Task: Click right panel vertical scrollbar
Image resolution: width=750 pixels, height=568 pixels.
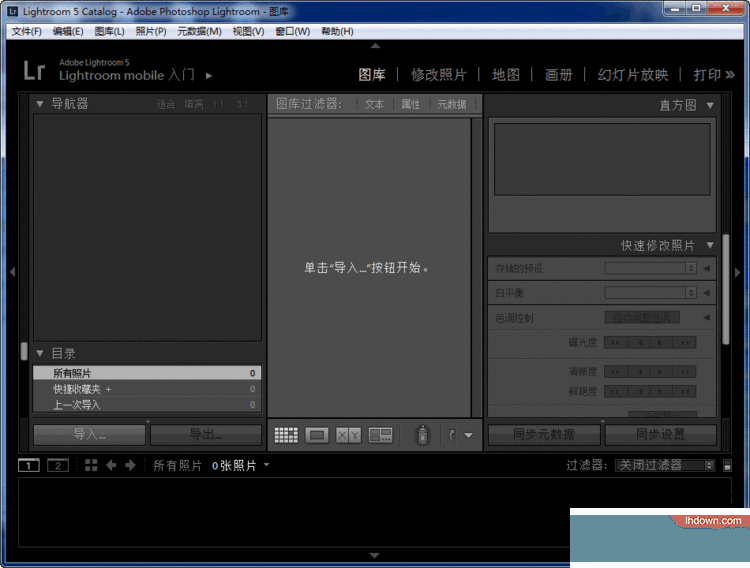Action: (726, 289)
